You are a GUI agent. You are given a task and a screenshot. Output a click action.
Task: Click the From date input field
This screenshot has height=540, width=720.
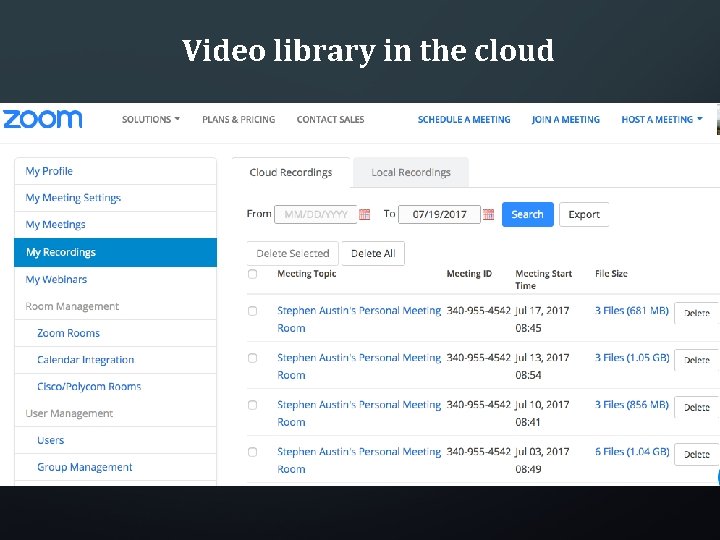pos(315,214)
